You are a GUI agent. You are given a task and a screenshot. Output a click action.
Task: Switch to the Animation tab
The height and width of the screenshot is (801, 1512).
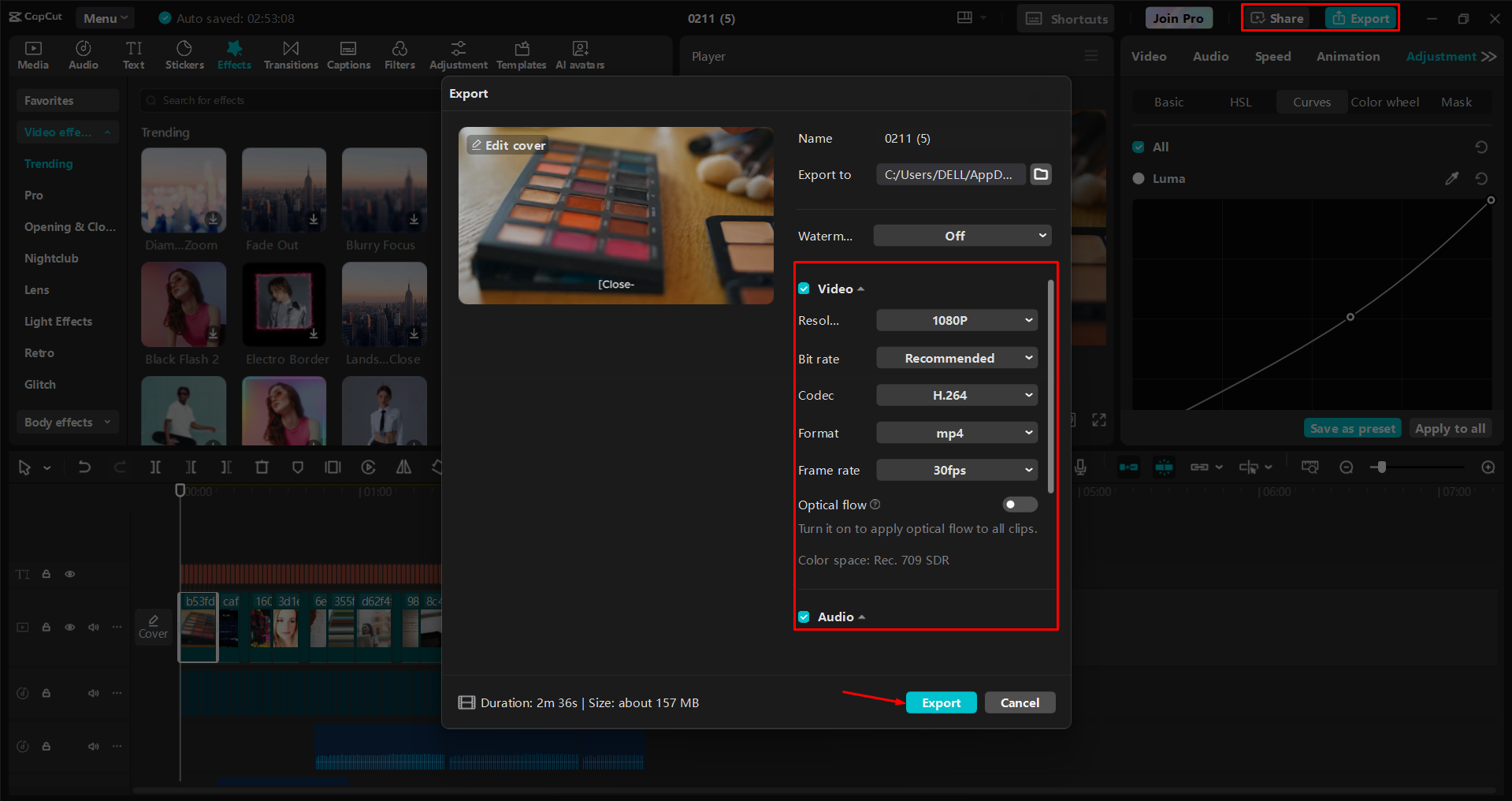click(x=1348, y=56)
